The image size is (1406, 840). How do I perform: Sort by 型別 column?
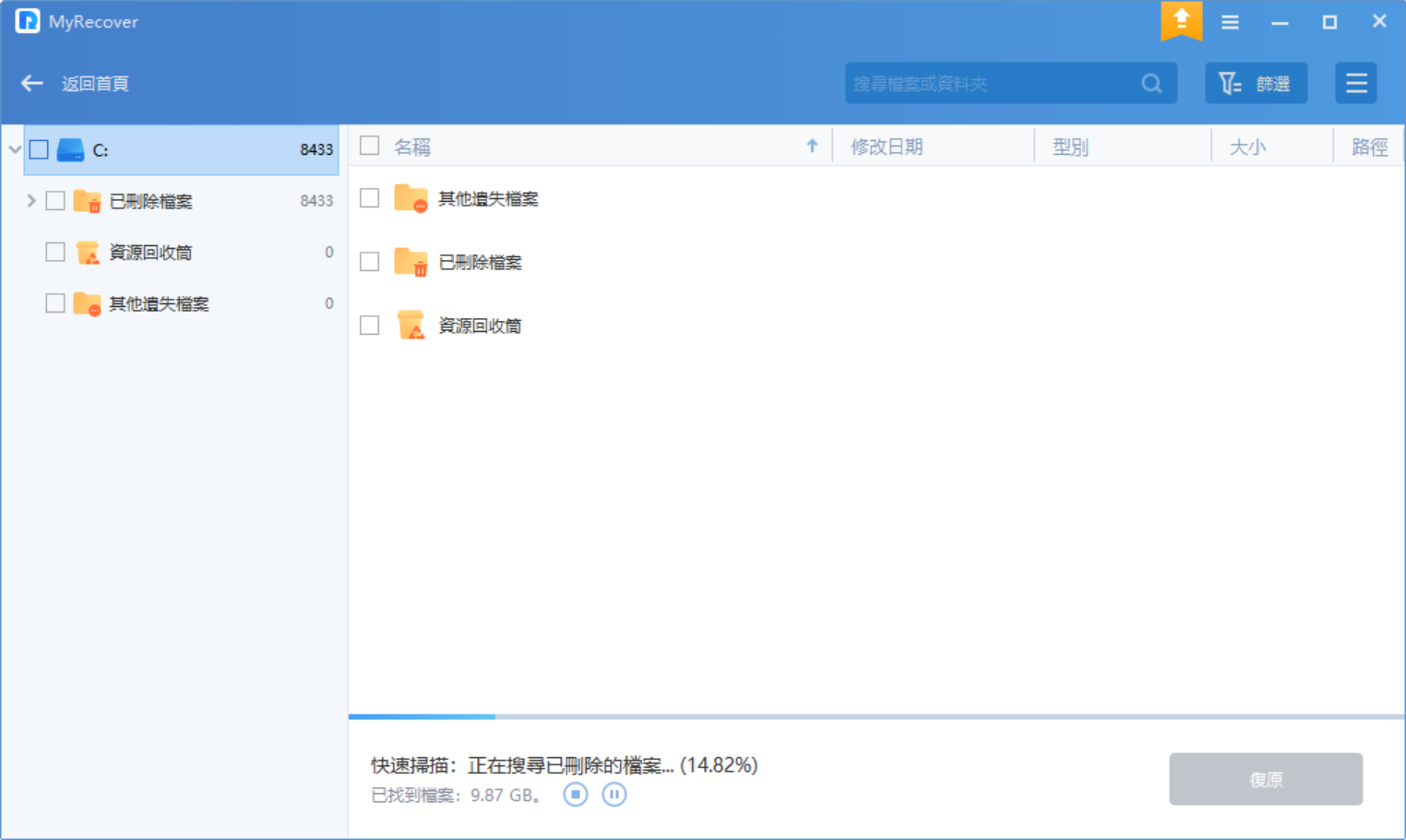coord(1070,148)
